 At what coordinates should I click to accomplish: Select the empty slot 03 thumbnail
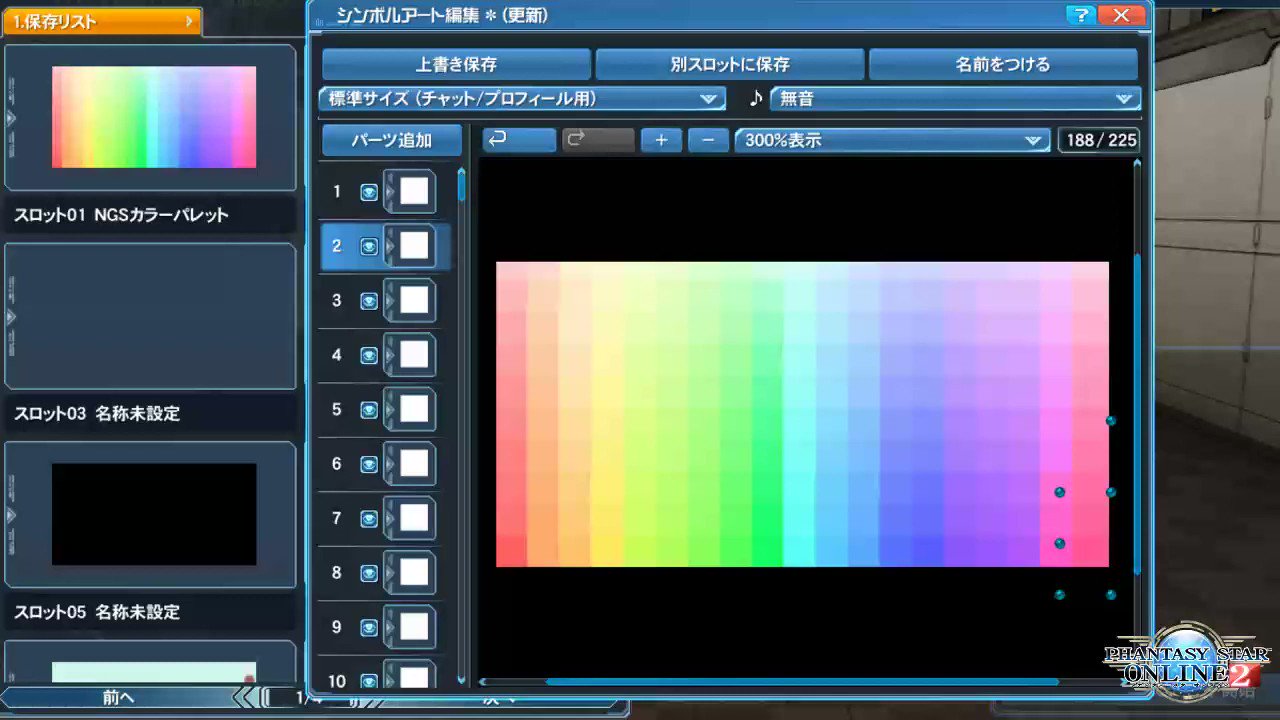pyautogui.click(x=150, y=316)
